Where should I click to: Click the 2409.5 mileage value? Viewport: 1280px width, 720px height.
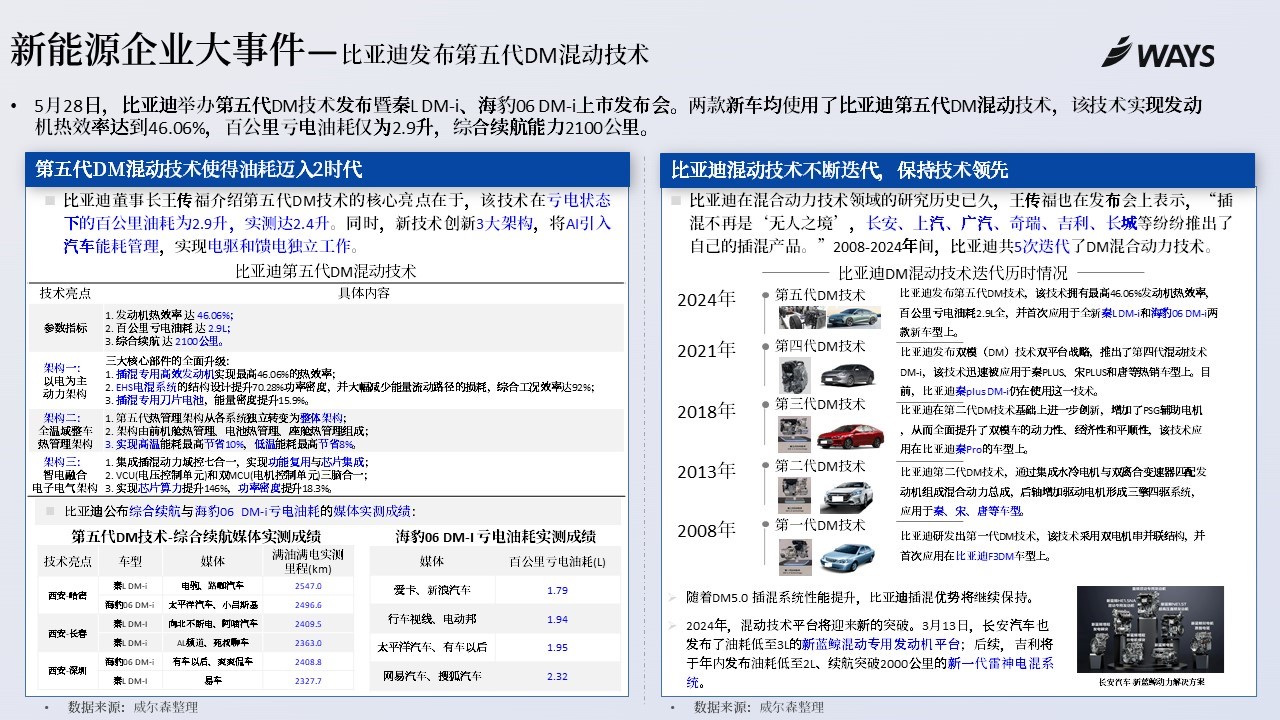[308, 623]
